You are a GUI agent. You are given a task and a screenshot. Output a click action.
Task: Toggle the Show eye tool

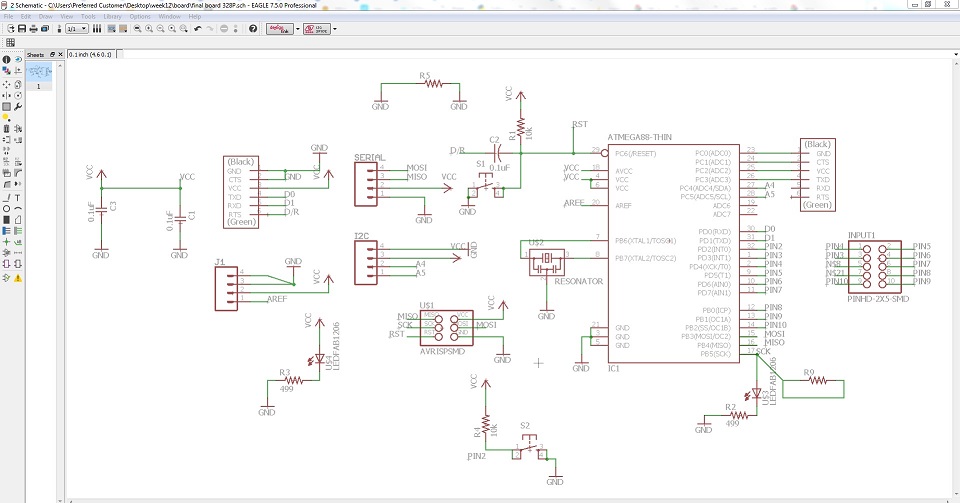point(19,60)
